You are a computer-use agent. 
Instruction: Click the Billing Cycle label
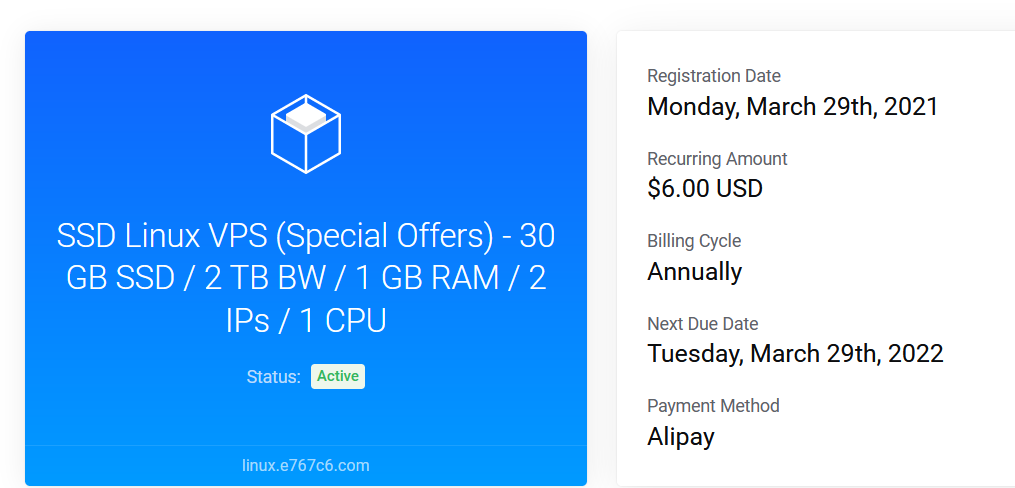click(694, 241)
